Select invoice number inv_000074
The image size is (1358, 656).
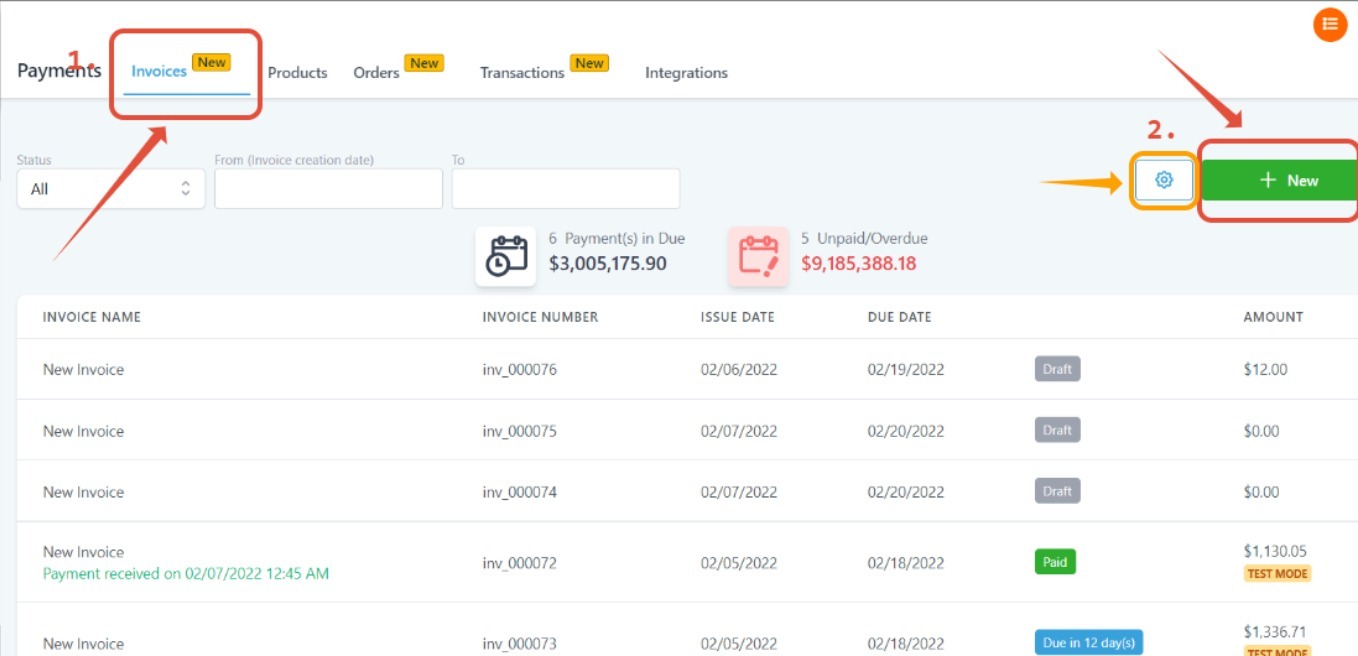520,493
